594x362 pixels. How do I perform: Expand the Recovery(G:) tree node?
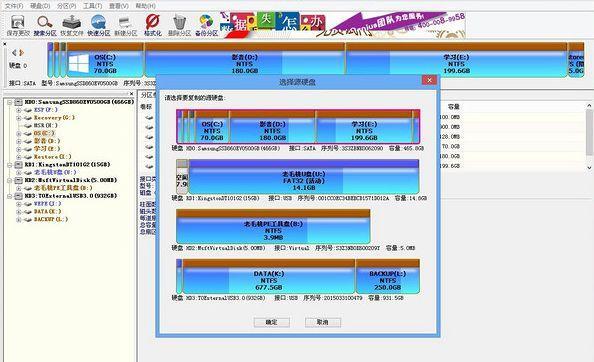pos(18,118)
